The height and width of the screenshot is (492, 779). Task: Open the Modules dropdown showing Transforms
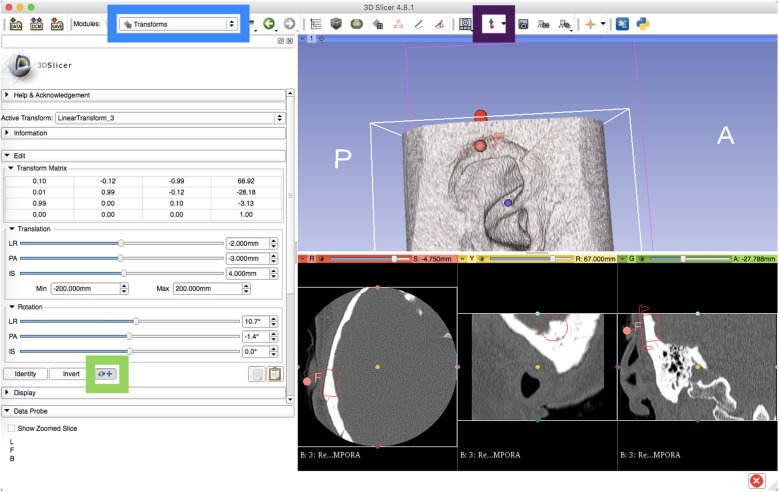click(x=178, y=23)
